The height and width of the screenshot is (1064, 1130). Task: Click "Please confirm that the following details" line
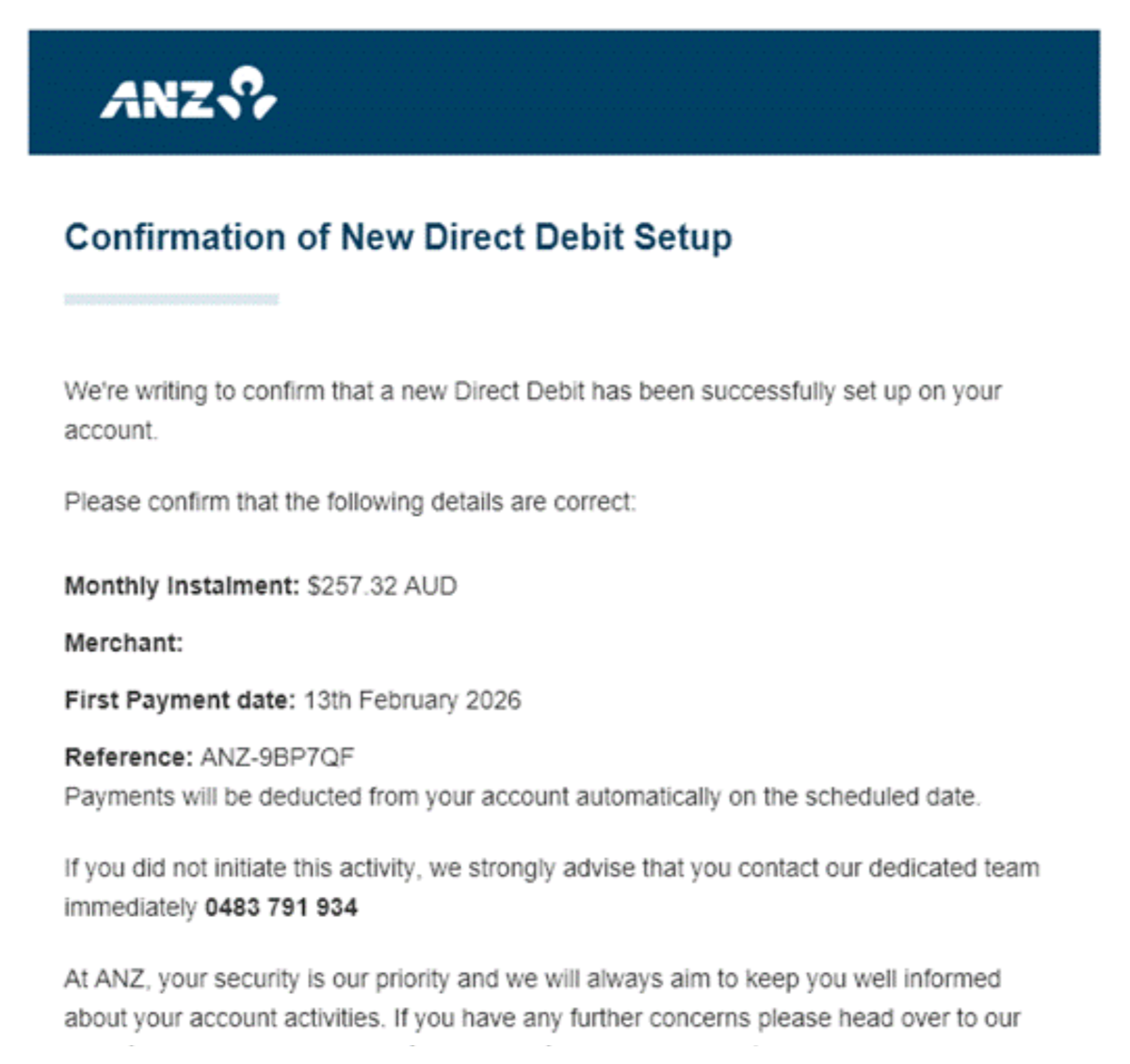coord(350,502)
